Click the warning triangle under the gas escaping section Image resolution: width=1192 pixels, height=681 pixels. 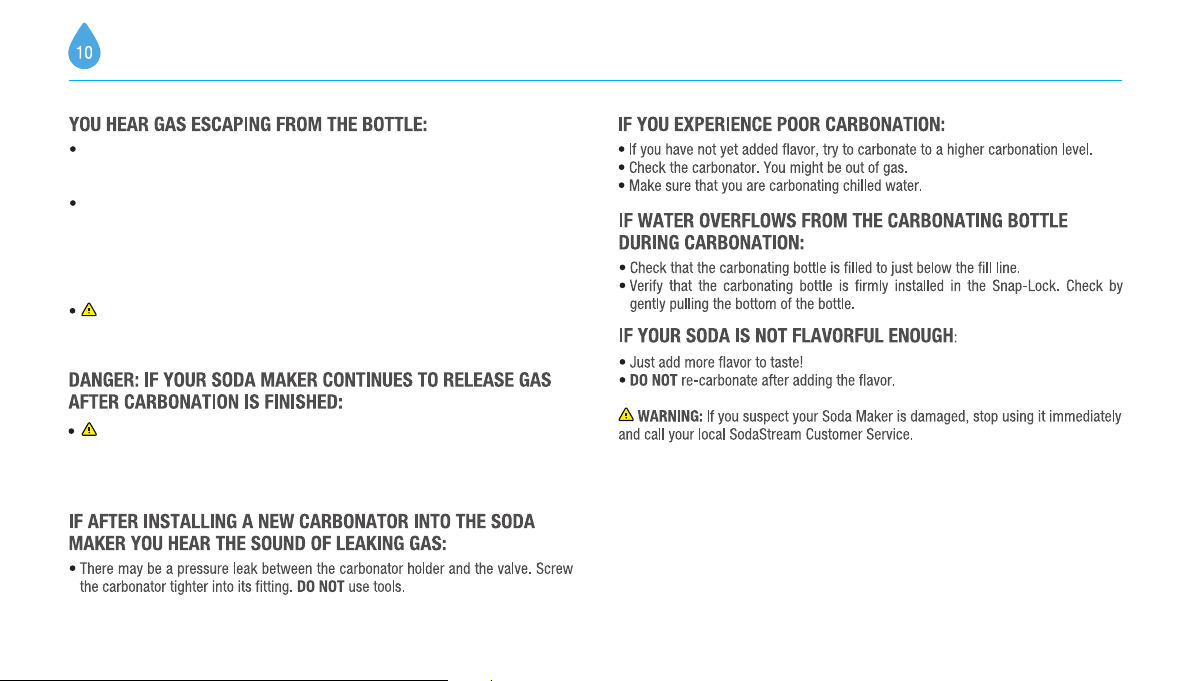coord(89,309)
